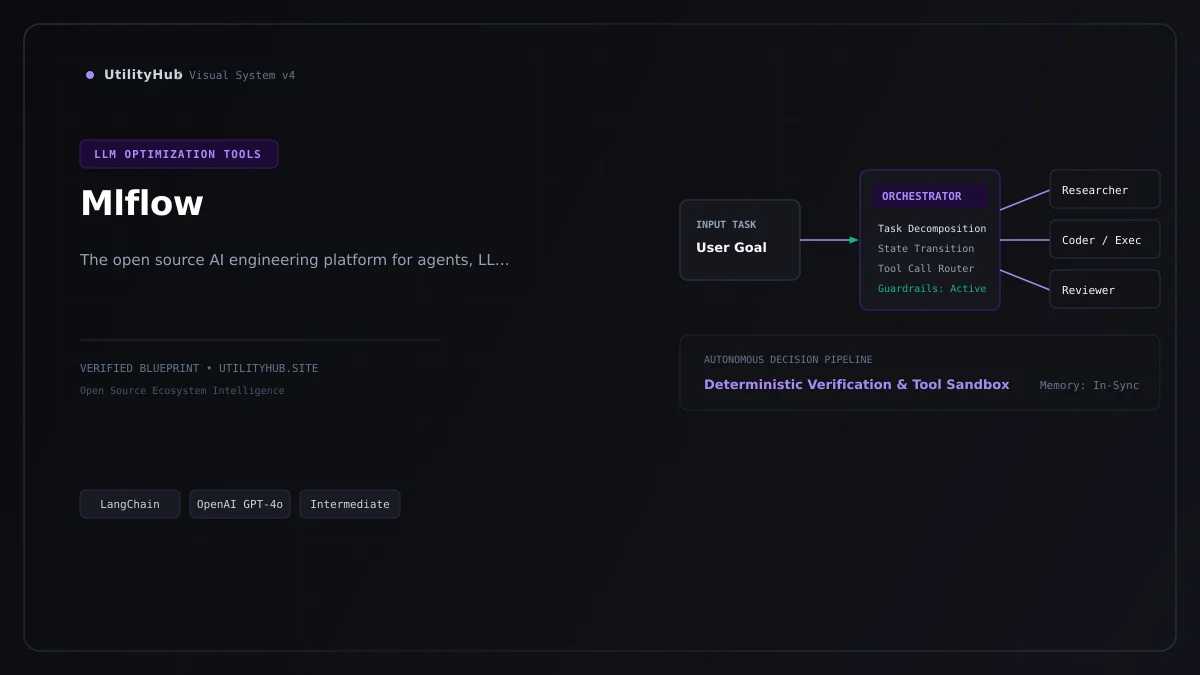1200x675 pixels.
Task: Select the OpenAI GPT-4o tag
Action: pyautogui.click(x=240, y=504)
